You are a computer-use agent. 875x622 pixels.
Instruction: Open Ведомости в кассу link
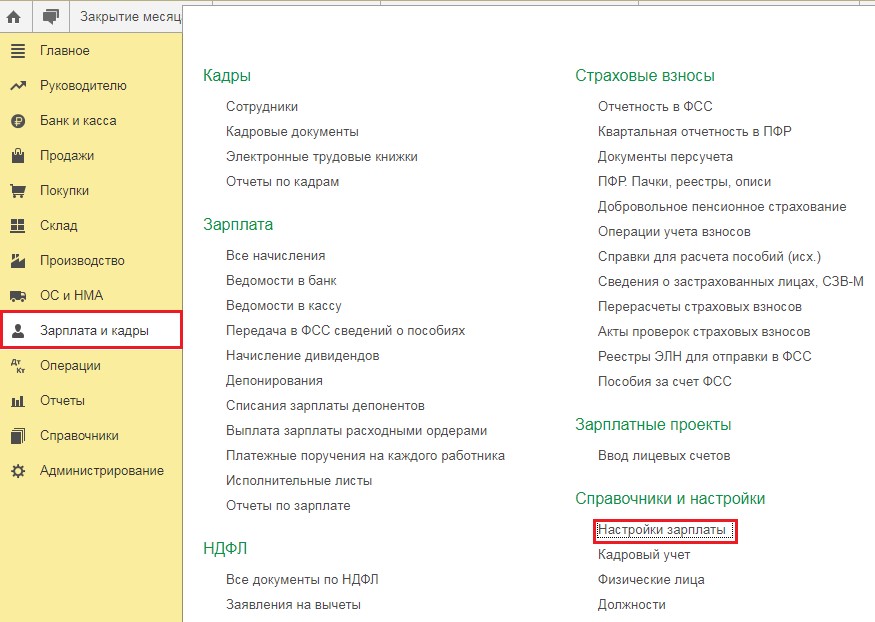(x=283, y=306)
